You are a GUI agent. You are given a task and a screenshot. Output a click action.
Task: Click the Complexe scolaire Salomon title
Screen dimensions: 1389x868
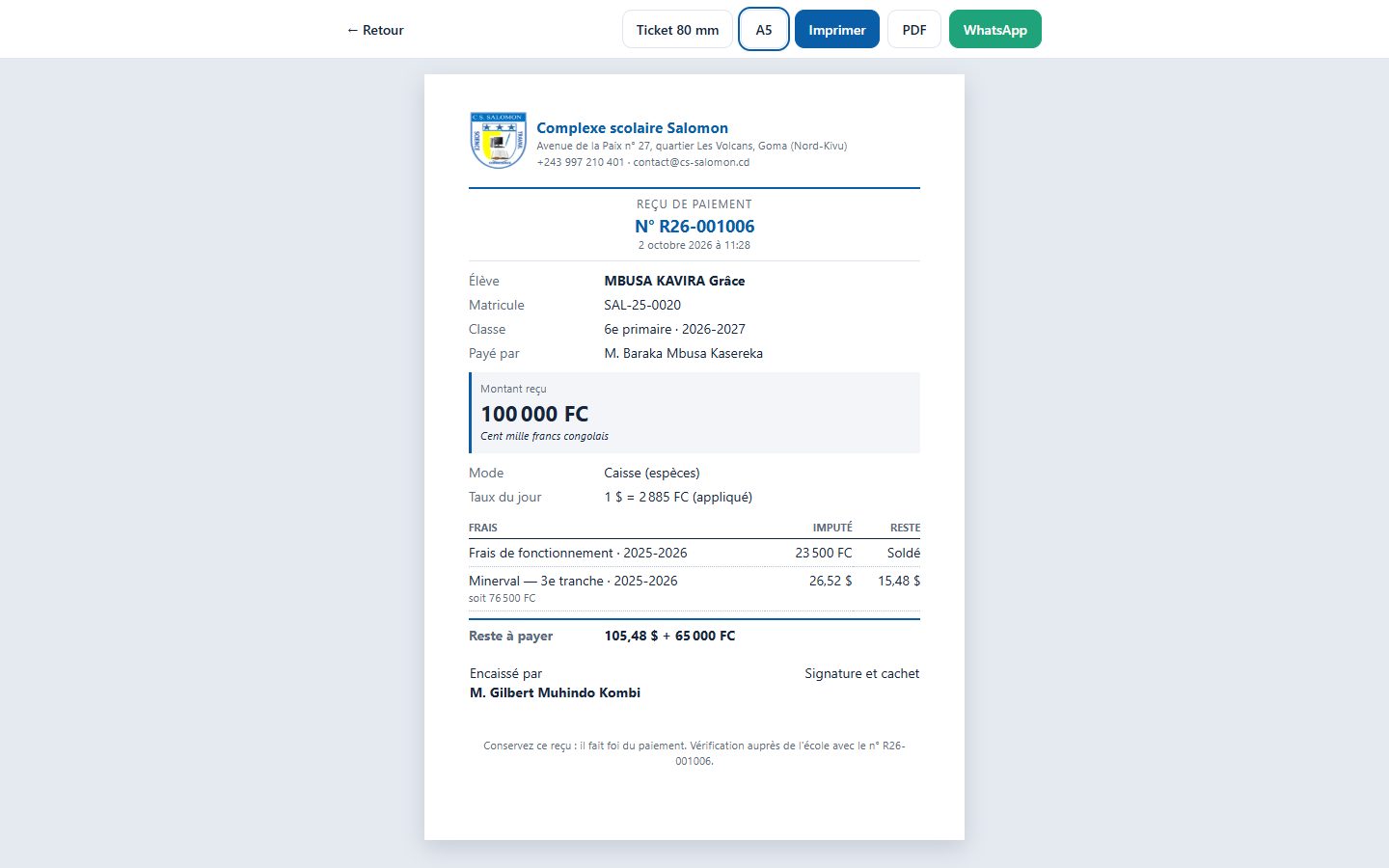click(632, 128)
